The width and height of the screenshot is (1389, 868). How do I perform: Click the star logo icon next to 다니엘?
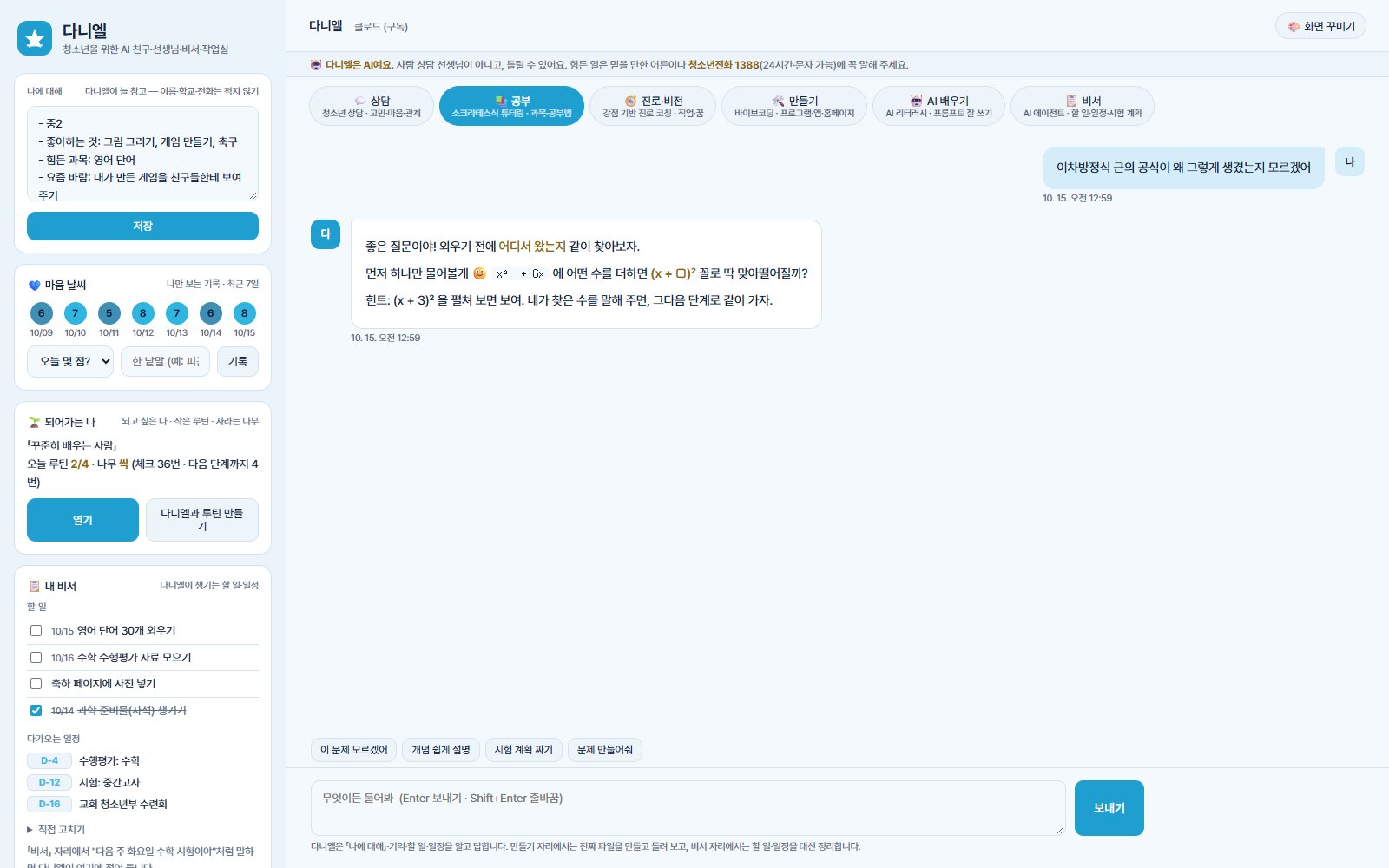click(x=35, y=38)
